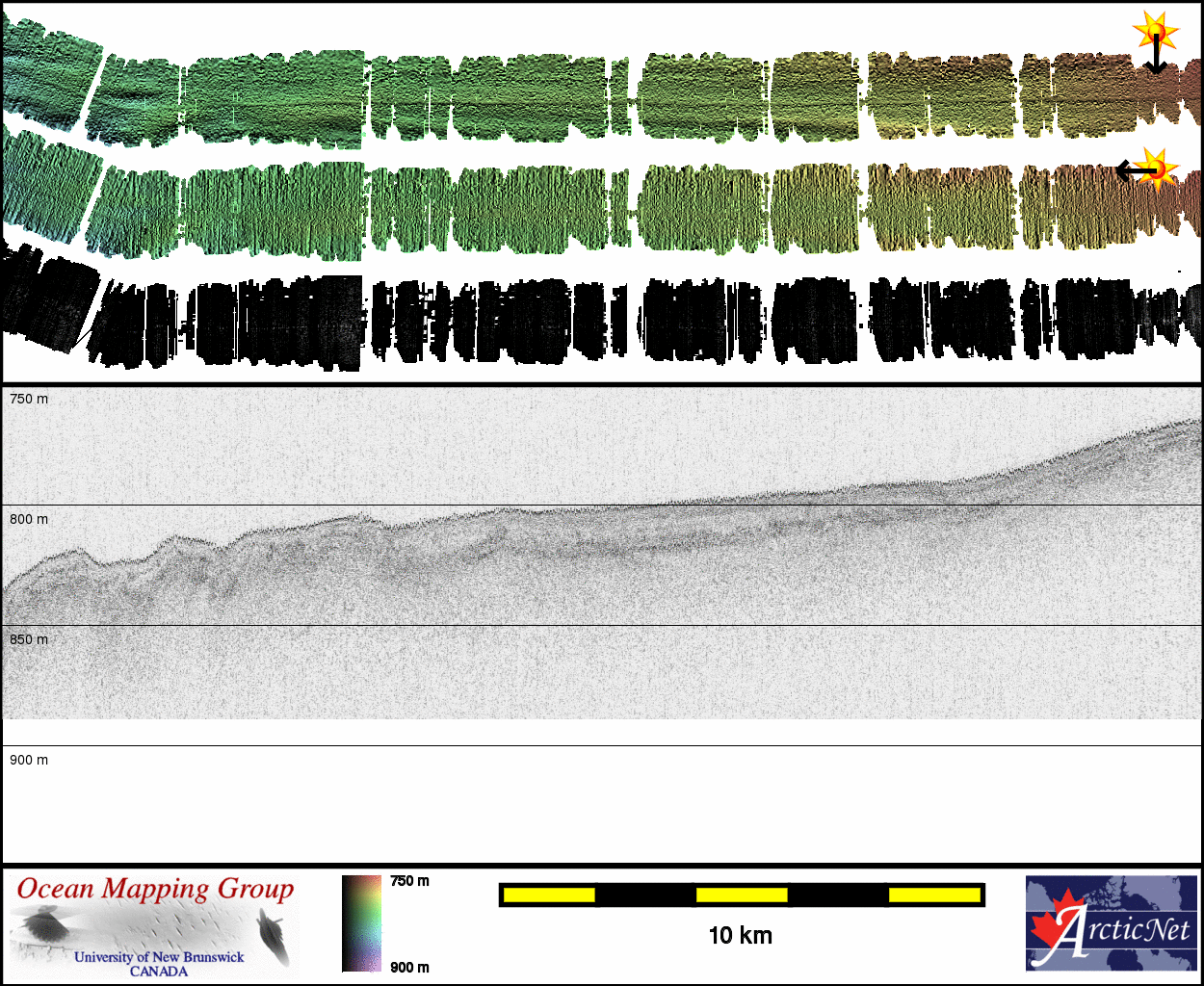Screen dimensions: 1204x986
Task: Click the 900 m color legend label
Action: pyautogui.click(x=410, y=967)
